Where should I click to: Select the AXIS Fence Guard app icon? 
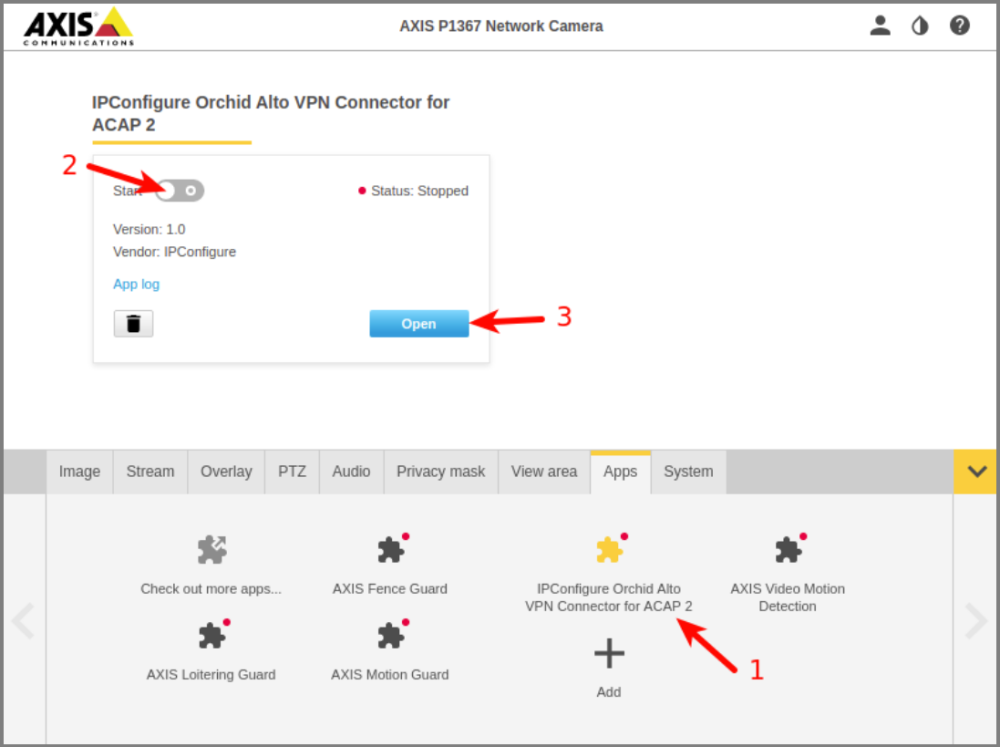pyautogui.click(x=391, y=549)
